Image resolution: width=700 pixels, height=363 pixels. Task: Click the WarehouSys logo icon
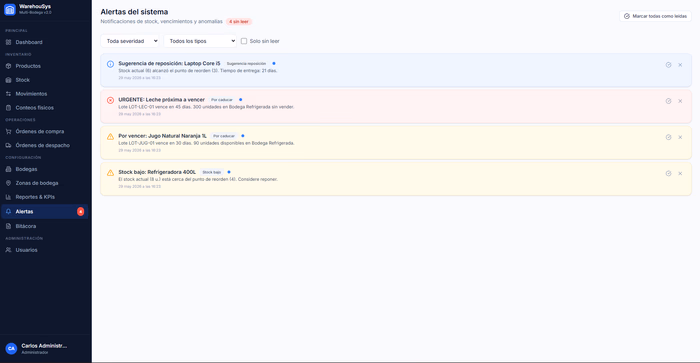pos(10,9)
